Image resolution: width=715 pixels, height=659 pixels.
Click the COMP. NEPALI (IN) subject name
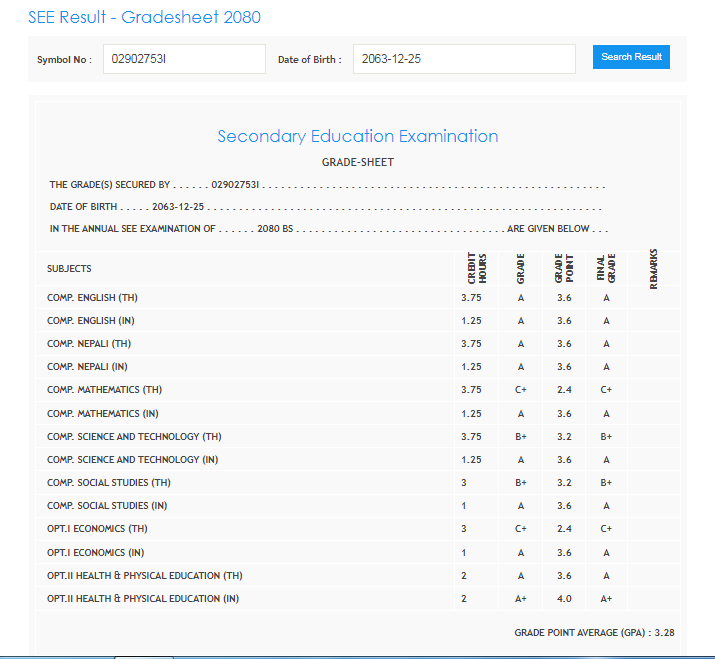(x=87, y=367)
